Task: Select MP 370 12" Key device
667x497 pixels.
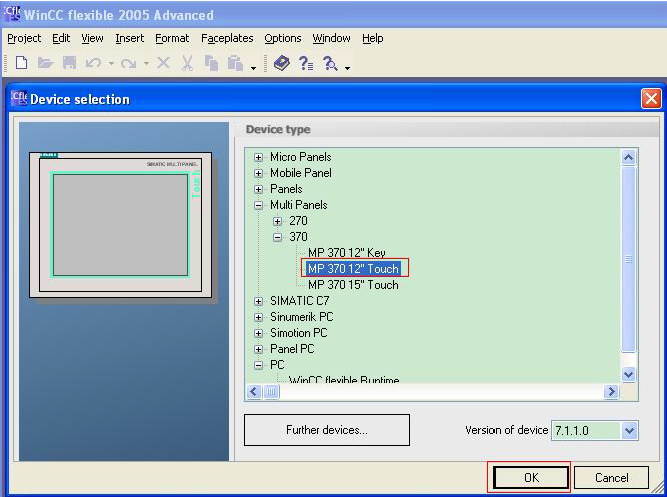Action: (346, 253)
